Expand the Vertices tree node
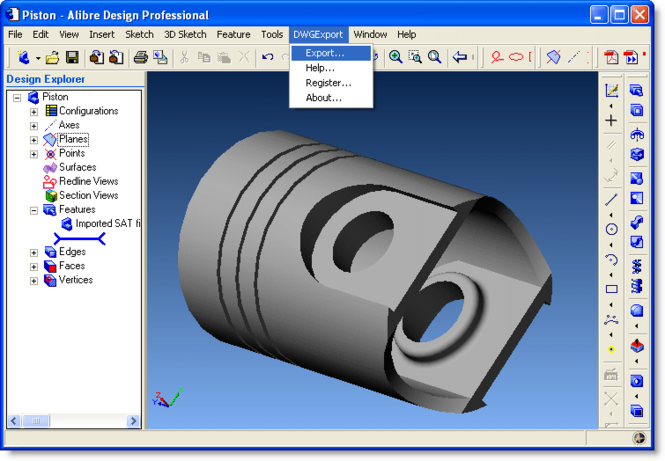The image size is (665, 461). coord(34,281)
